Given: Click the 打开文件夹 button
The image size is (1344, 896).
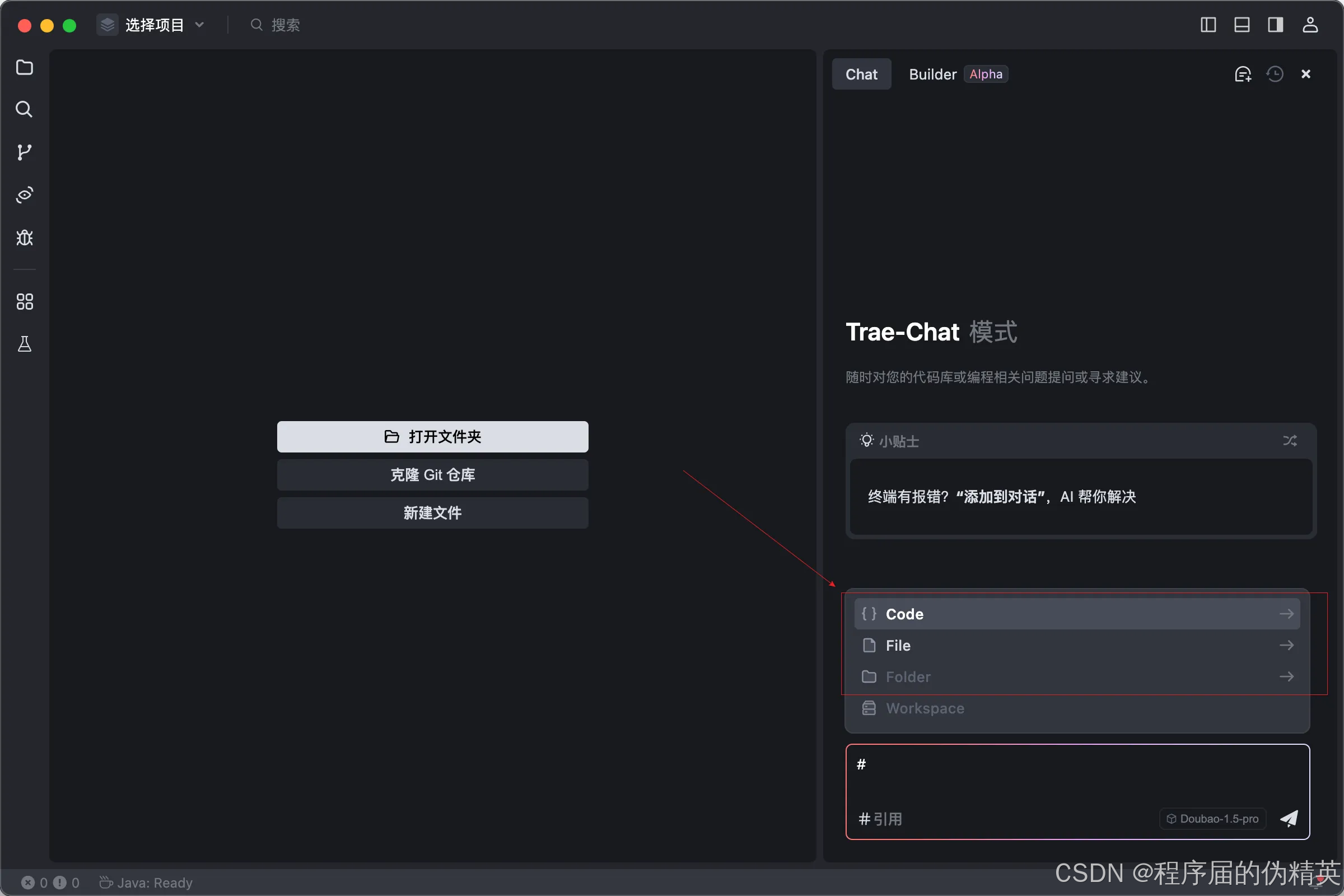Looking at the screenshot, I should 432,437.
